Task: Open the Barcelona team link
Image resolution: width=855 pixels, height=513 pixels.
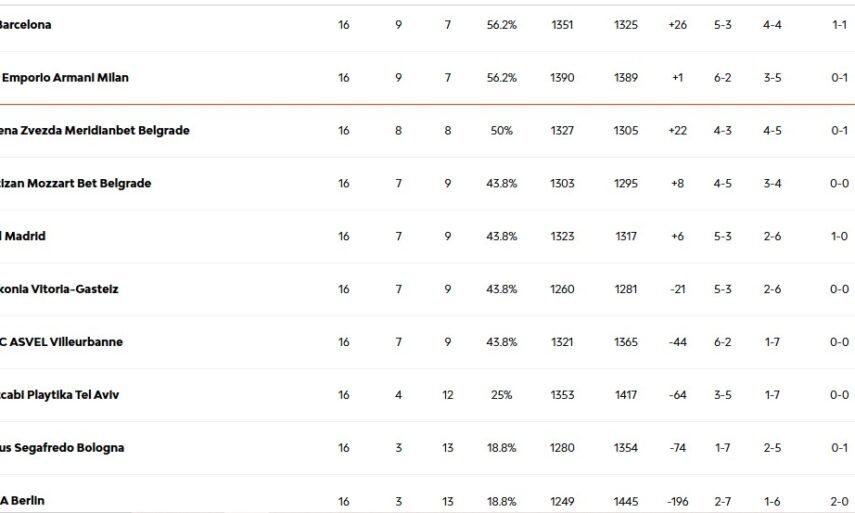Action: click(x=25, y=25)
